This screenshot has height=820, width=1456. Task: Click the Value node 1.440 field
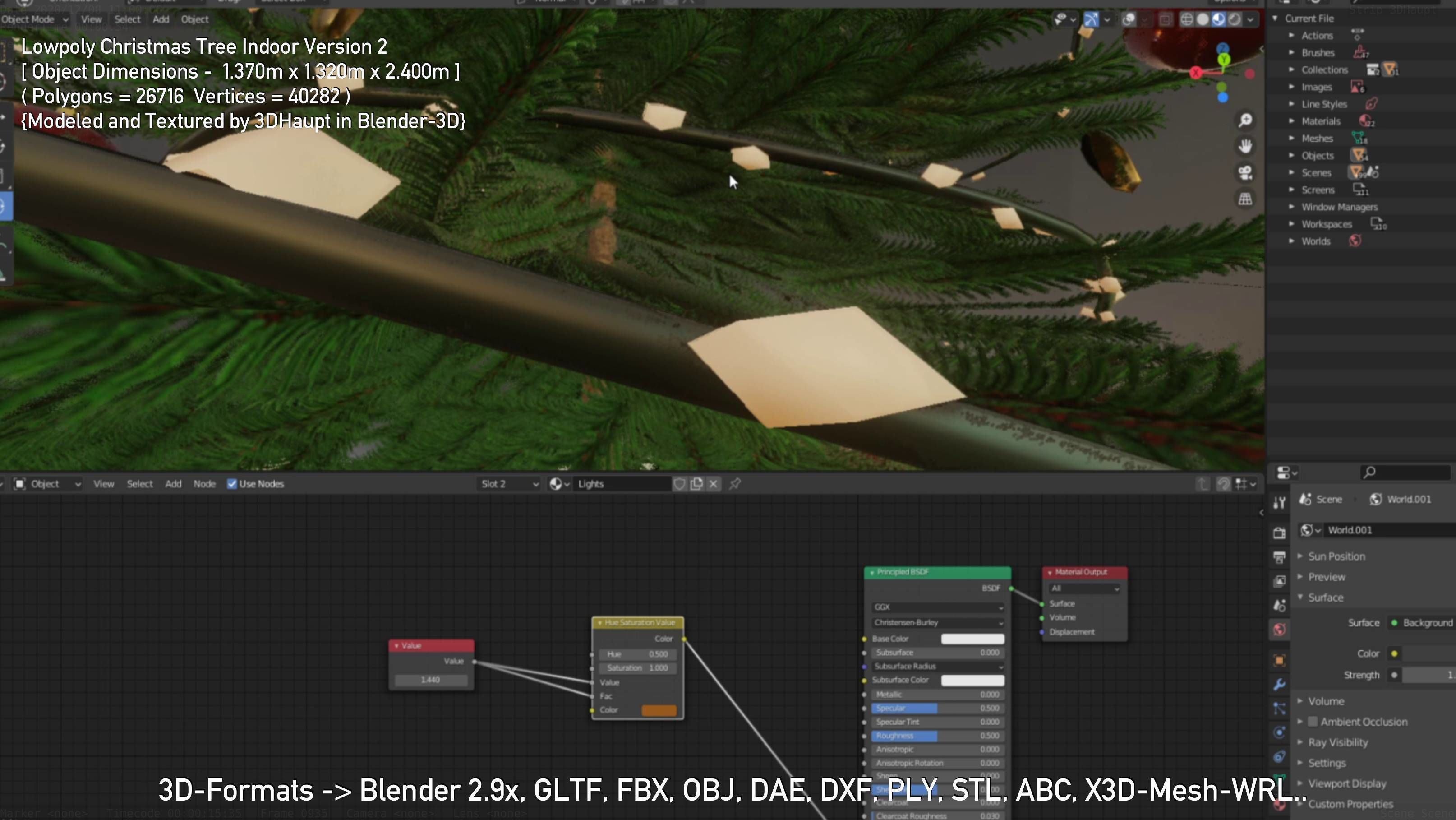tap(431, 680)
